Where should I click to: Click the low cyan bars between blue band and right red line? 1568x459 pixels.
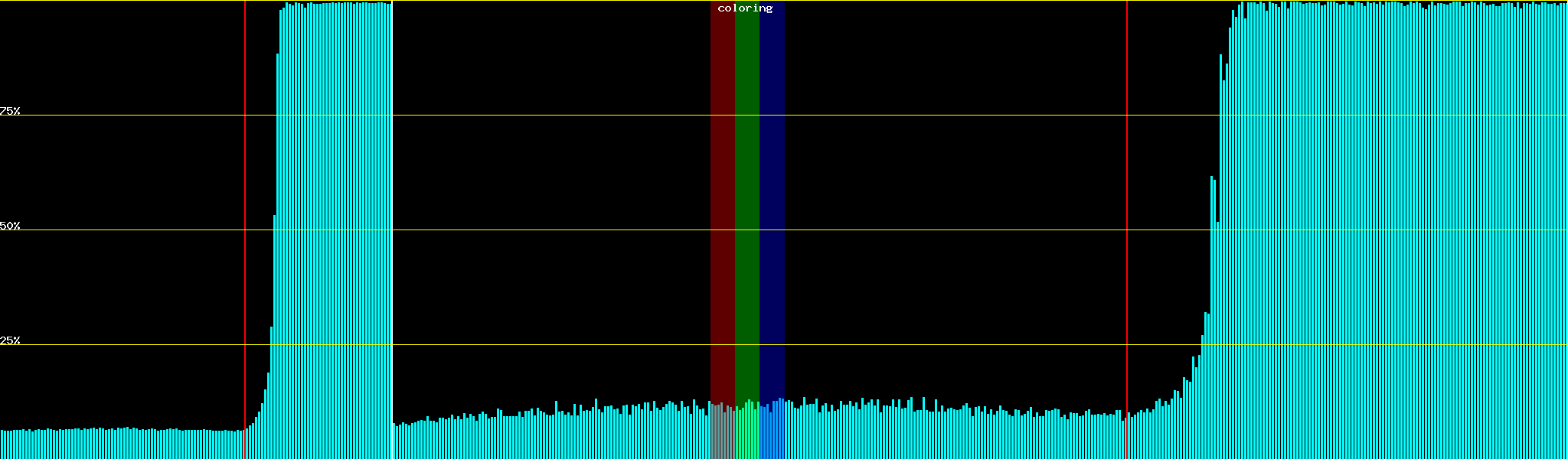tap(957, 435)
